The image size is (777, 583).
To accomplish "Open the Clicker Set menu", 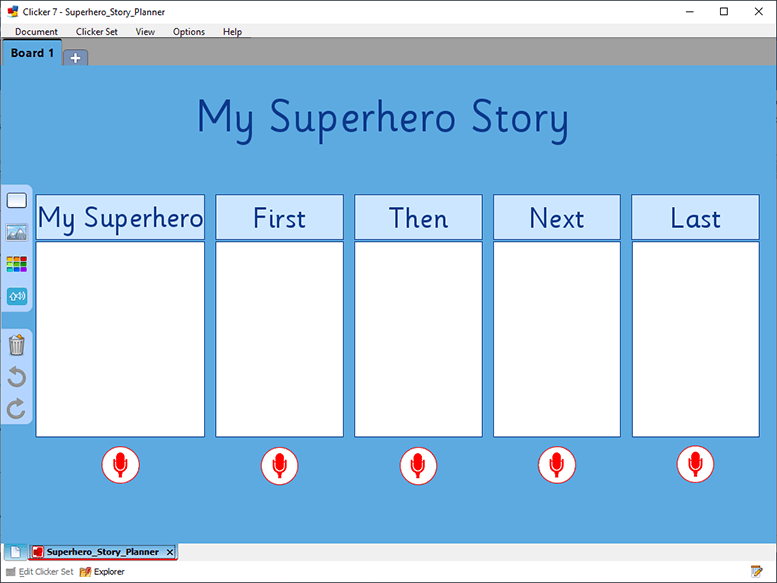I will coord(97,32).
